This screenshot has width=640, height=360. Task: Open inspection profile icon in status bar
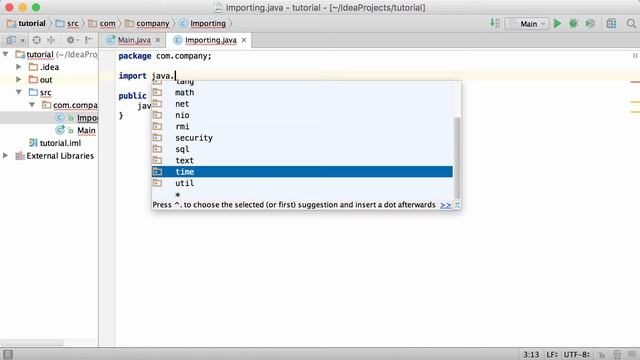click(x=617, y=355)
